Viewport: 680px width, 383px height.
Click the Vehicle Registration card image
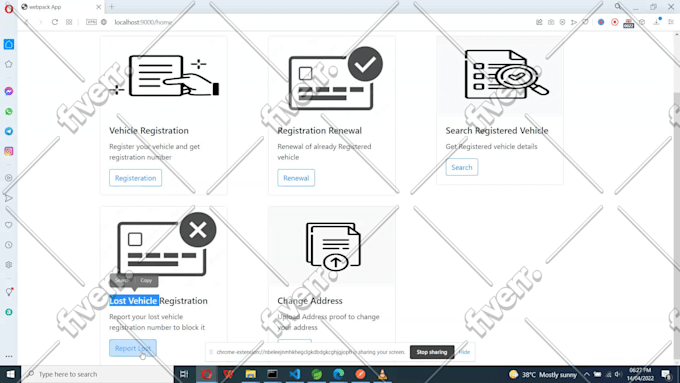point(163,76)
